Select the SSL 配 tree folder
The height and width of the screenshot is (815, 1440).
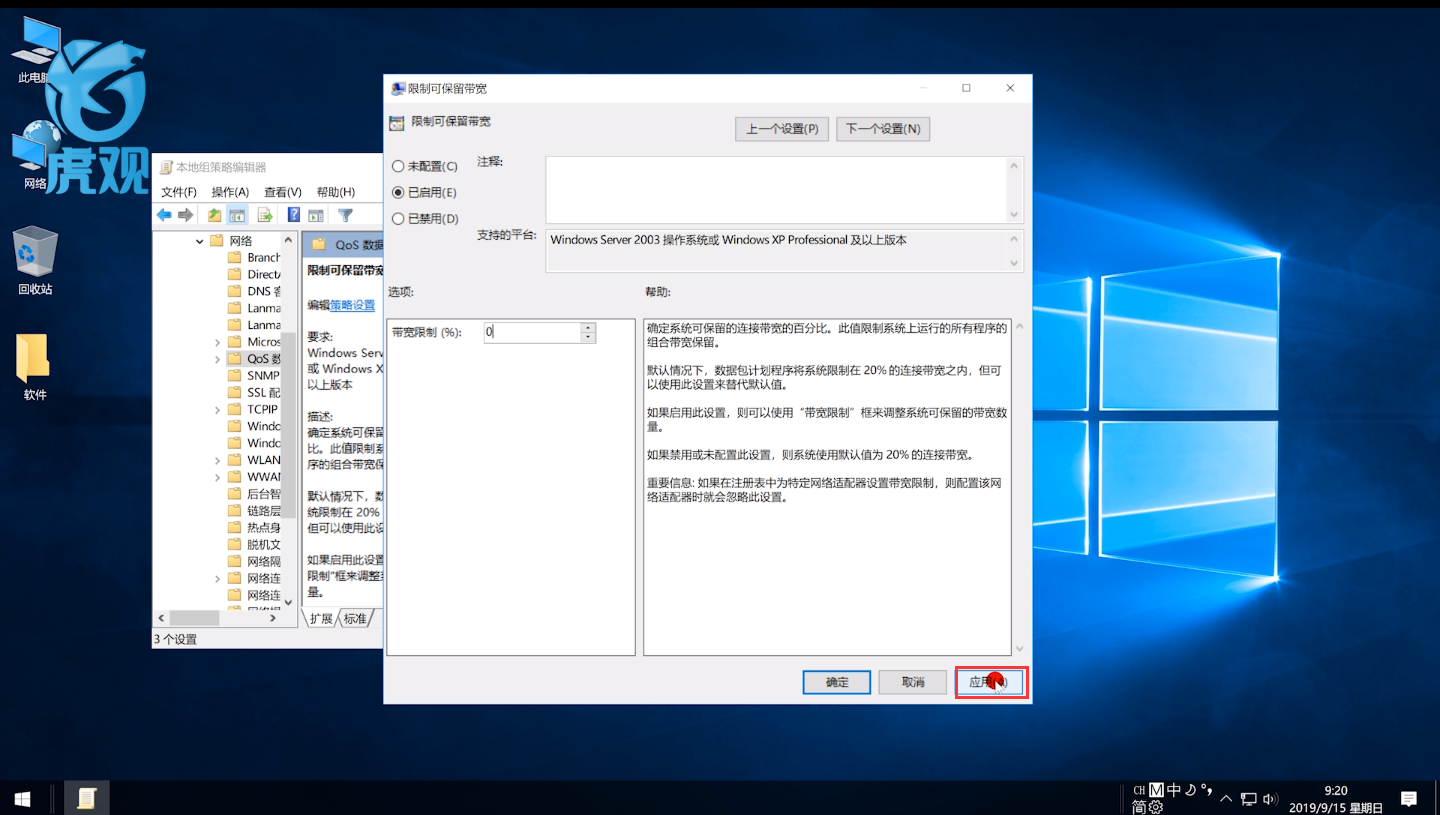(x=254, y=393)
